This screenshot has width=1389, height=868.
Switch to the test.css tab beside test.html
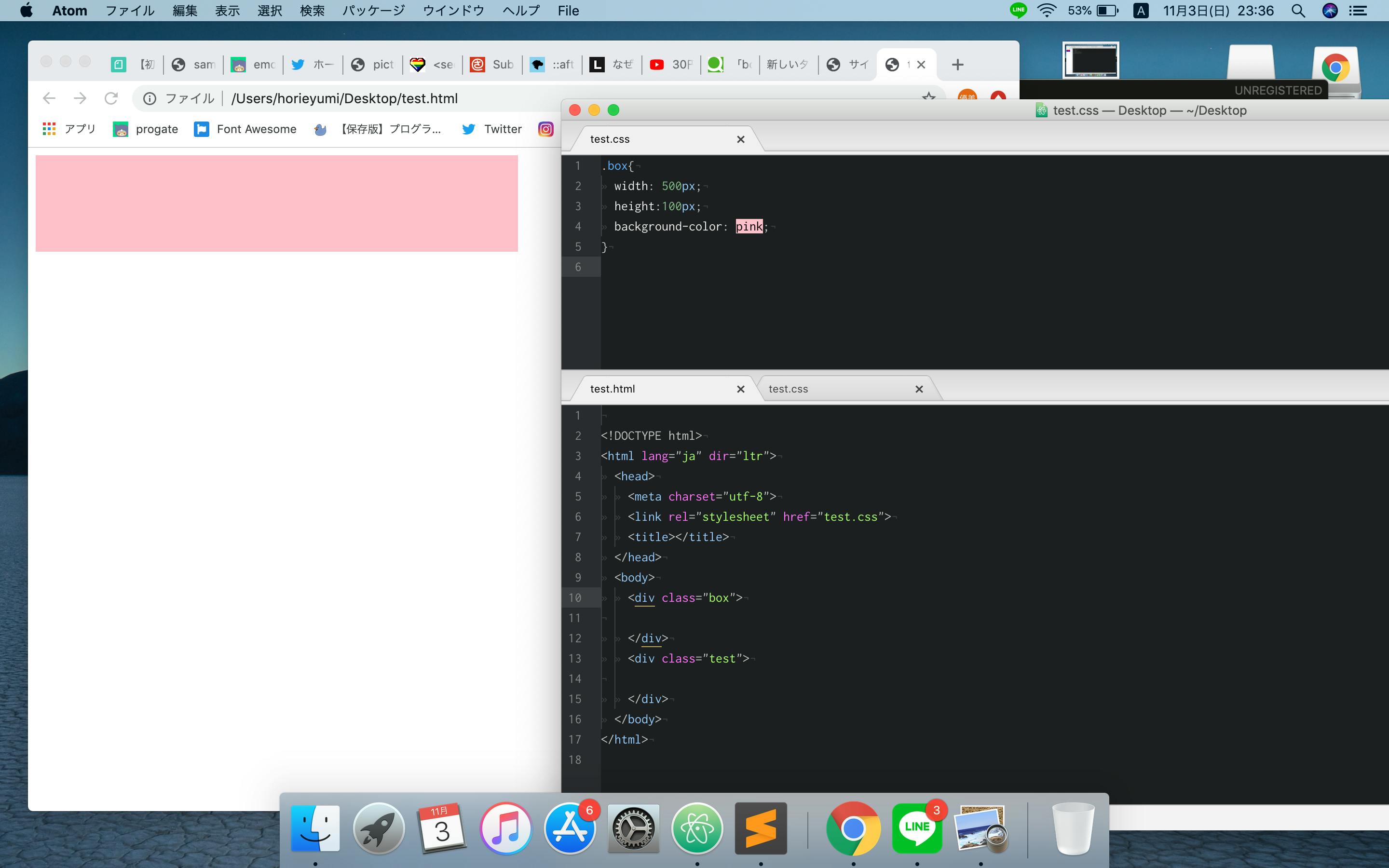(788, 389)
